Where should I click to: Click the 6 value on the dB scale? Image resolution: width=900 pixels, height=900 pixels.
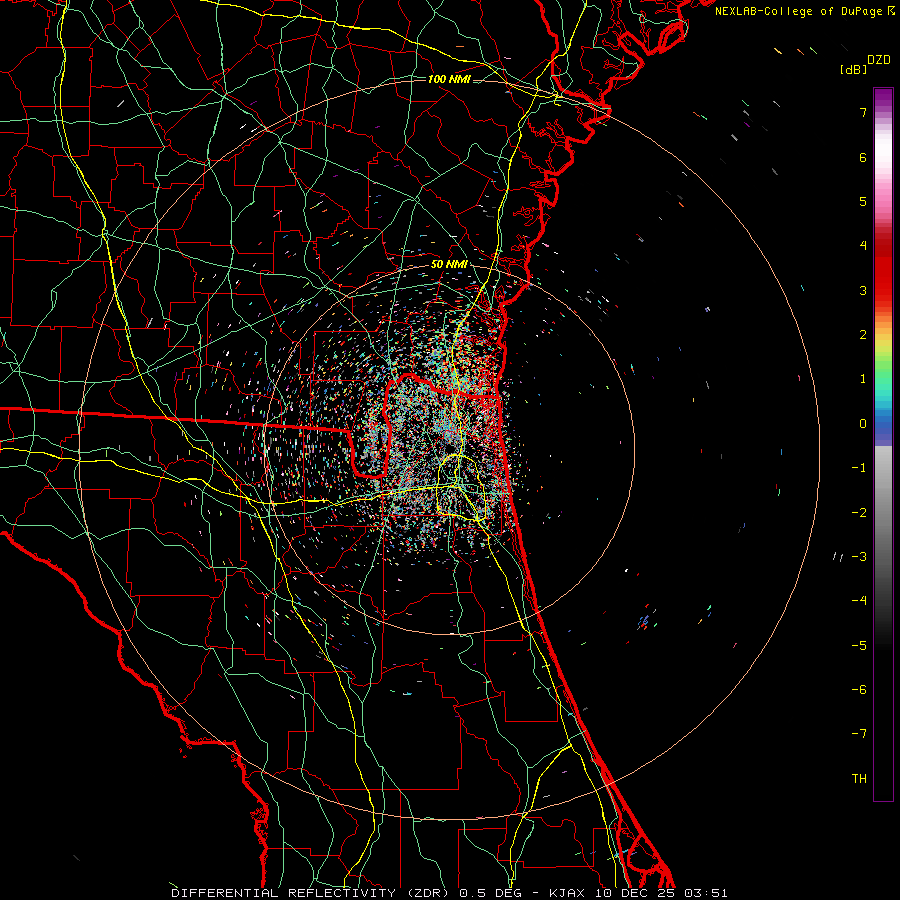[863, 157]
